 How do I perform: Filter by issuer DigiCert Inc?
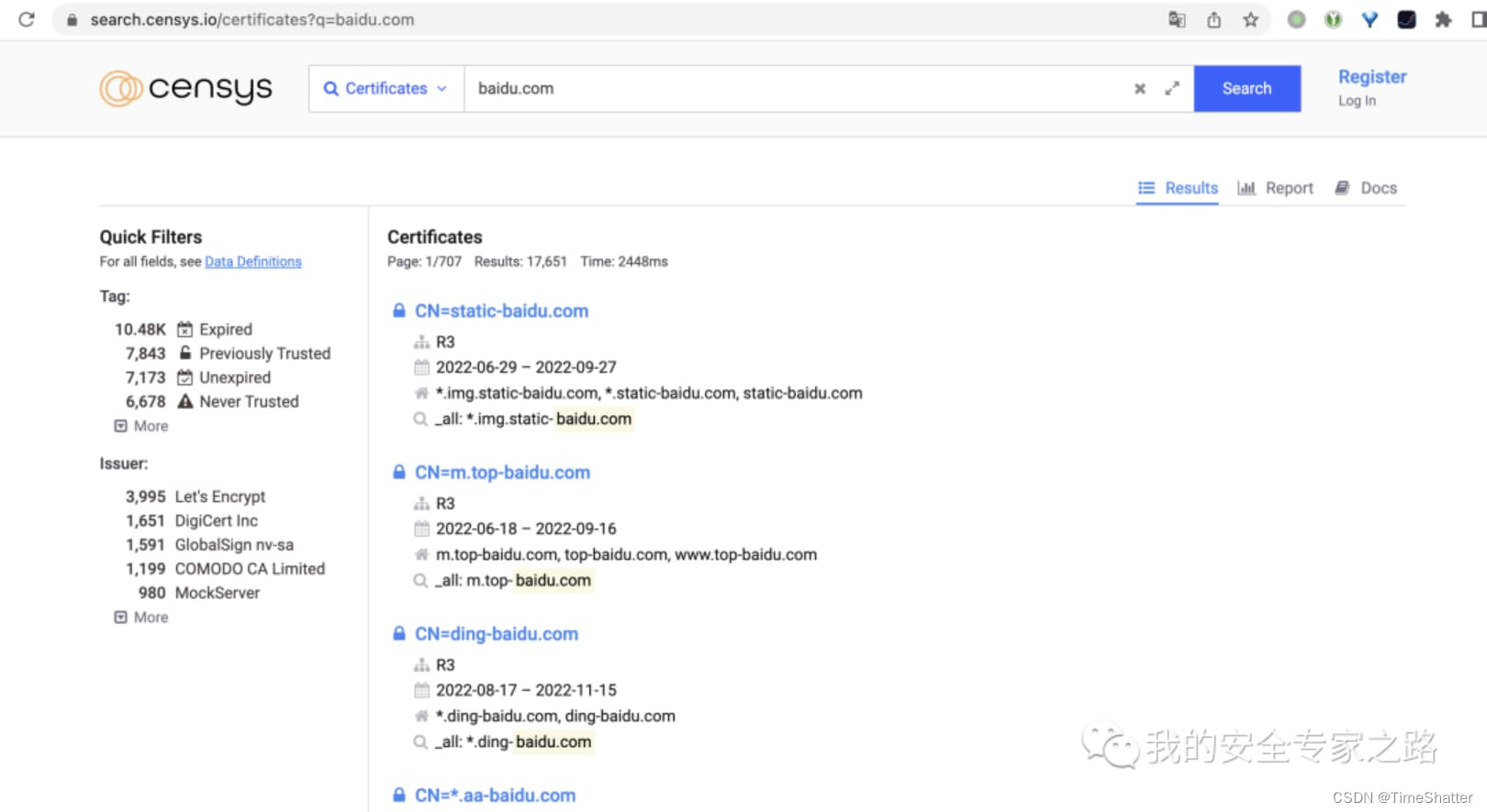tap(217, 520)
